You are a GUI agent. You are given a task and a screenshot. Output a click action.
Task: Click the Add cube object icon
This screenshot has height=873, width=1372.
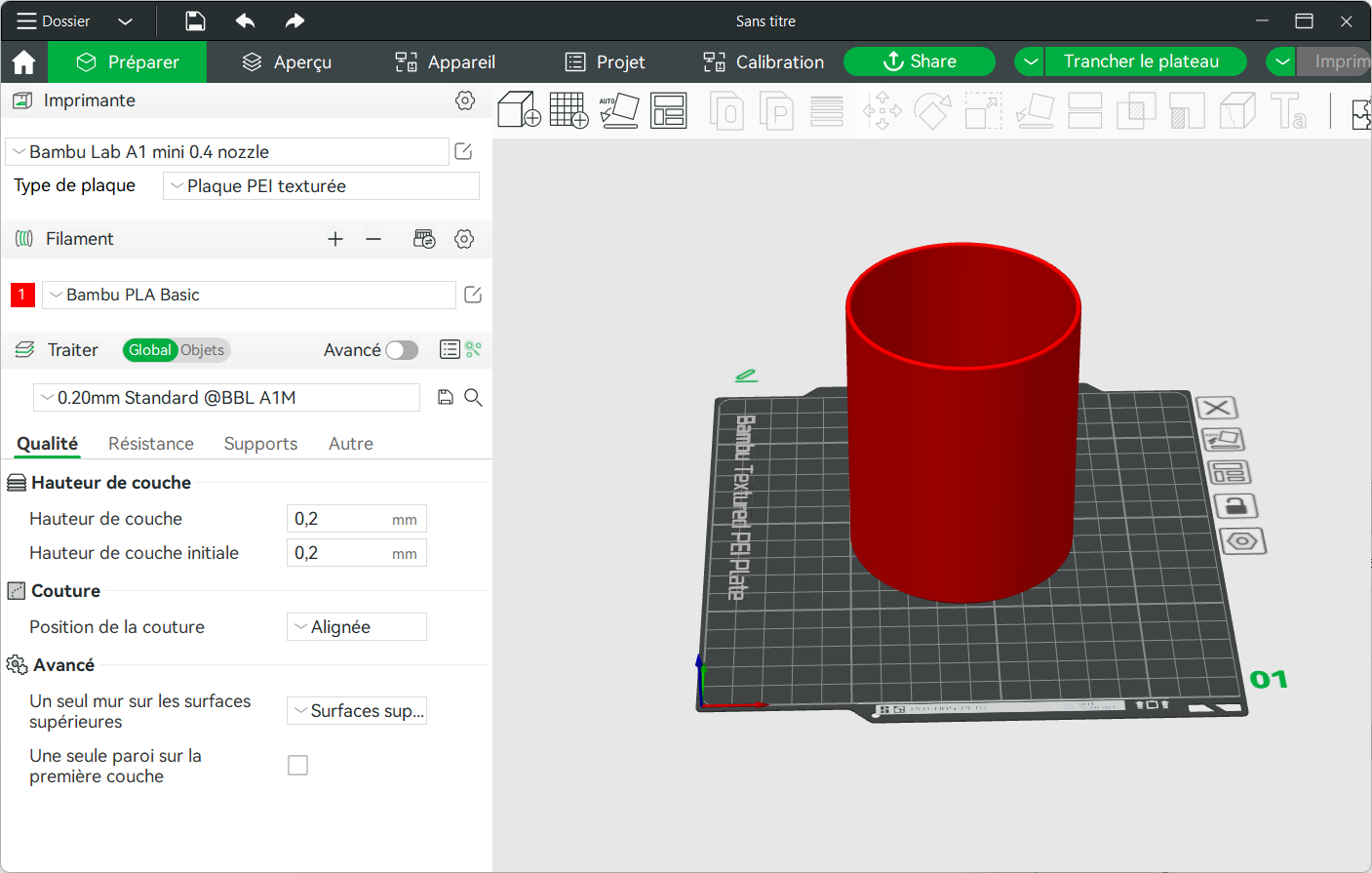coord(519,110)
